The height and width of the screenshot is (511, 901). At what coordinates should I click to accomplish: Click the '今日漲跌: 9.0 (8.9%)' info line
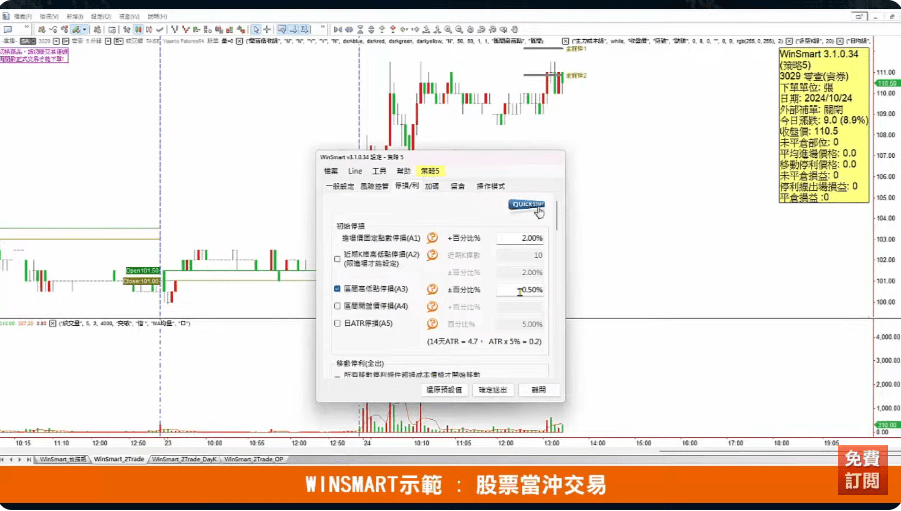pyautogui.click(x=823, y=120)
